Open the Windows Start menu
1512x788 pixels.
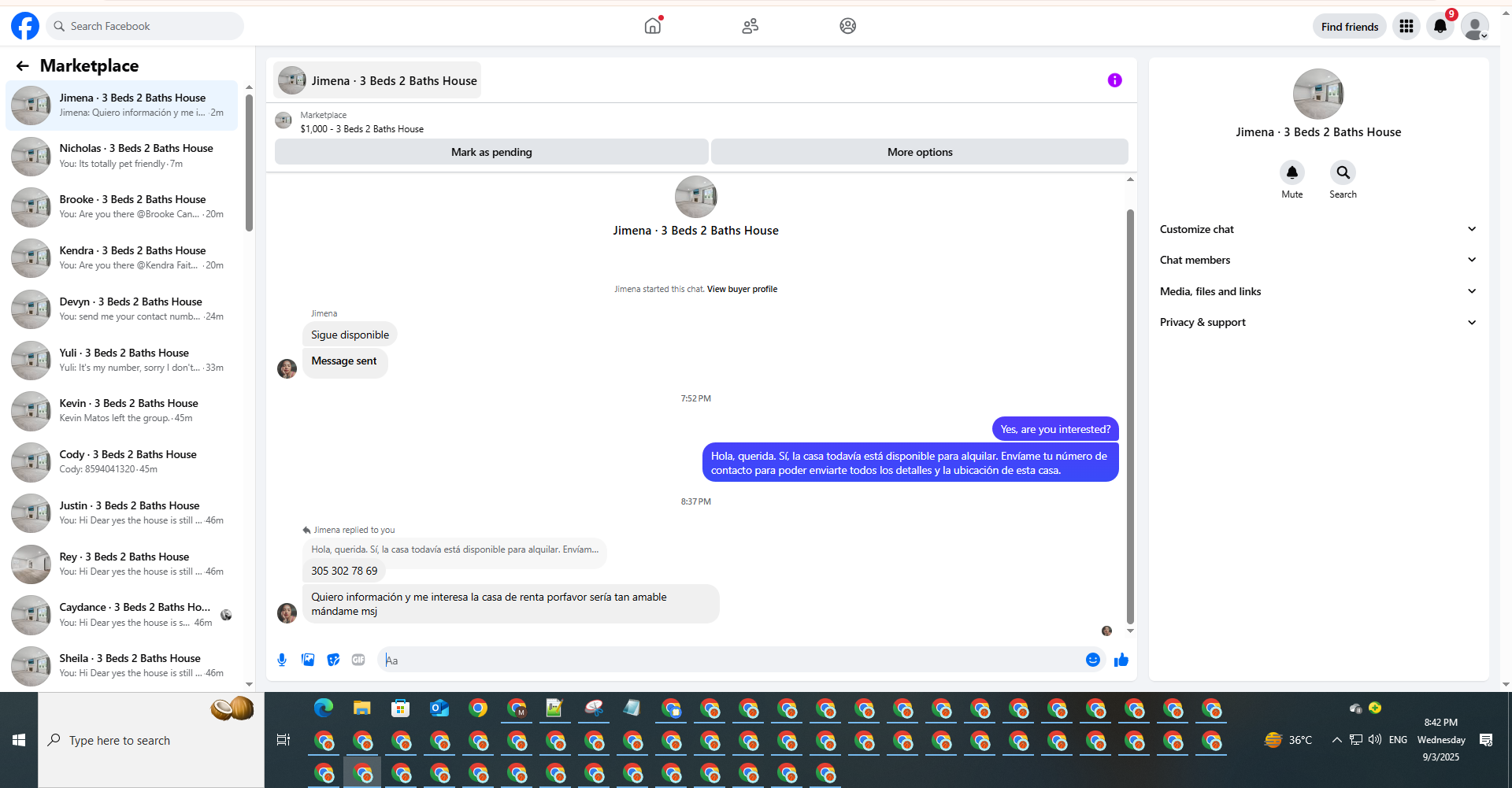(19, 740)
